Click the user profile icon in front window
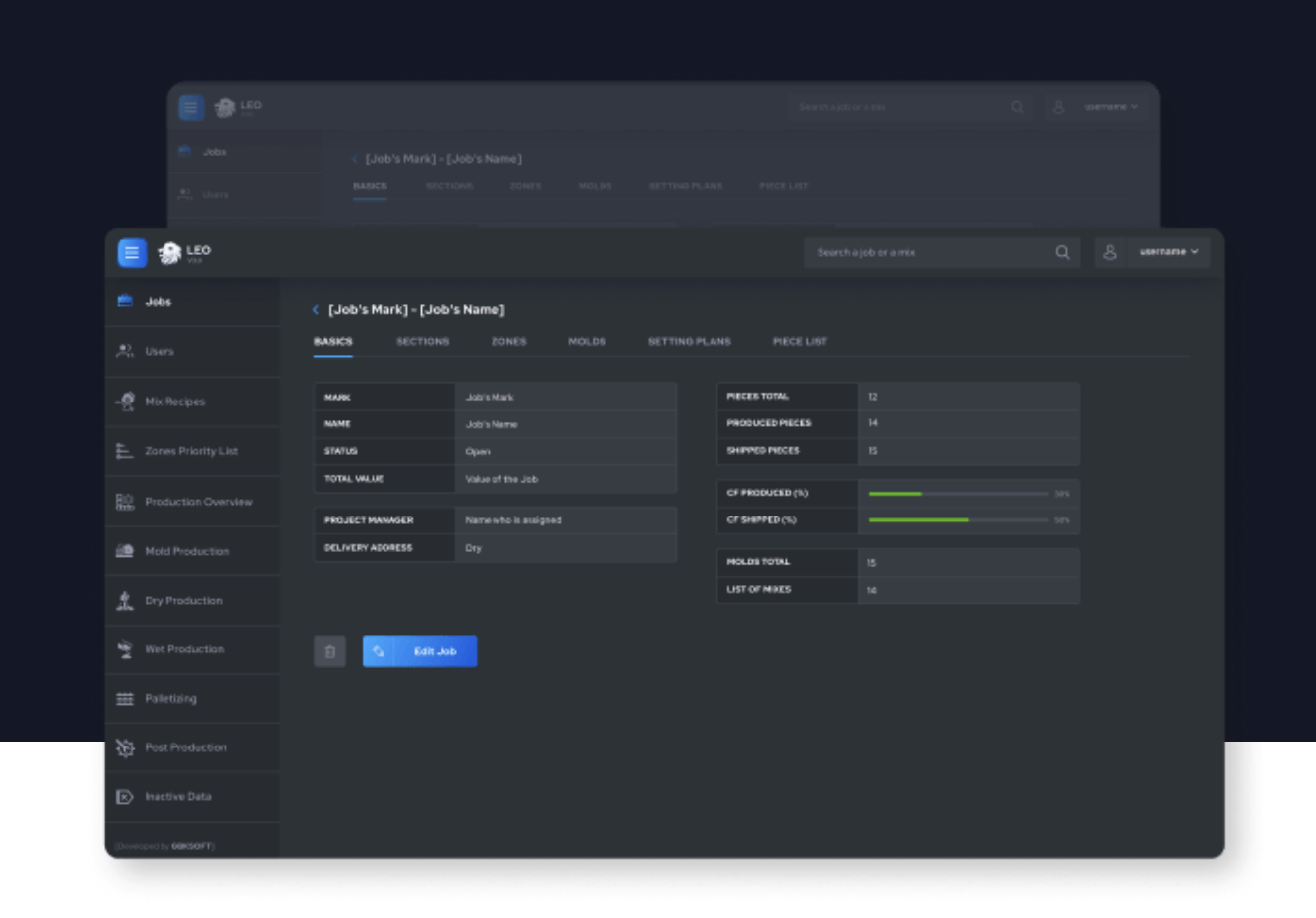The image size is (1316, 918). pos(1110,252)
